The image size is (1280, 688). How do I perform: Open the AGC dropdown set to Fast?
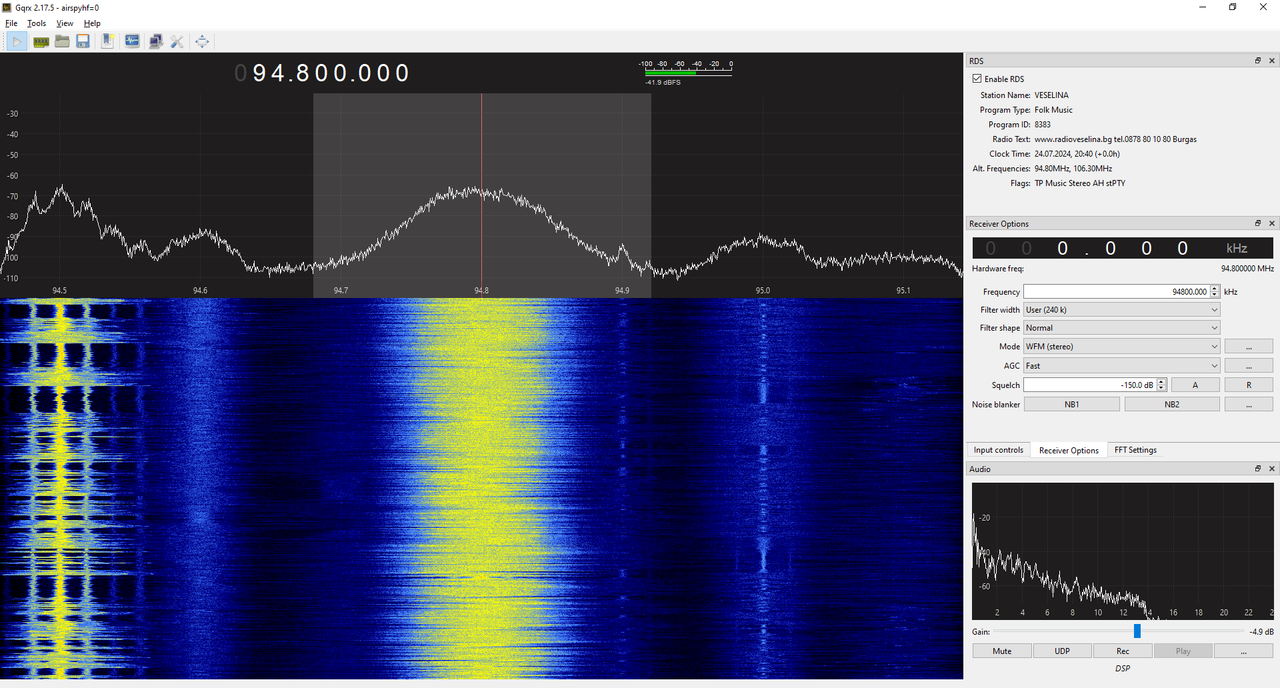tap(1122, 366)
